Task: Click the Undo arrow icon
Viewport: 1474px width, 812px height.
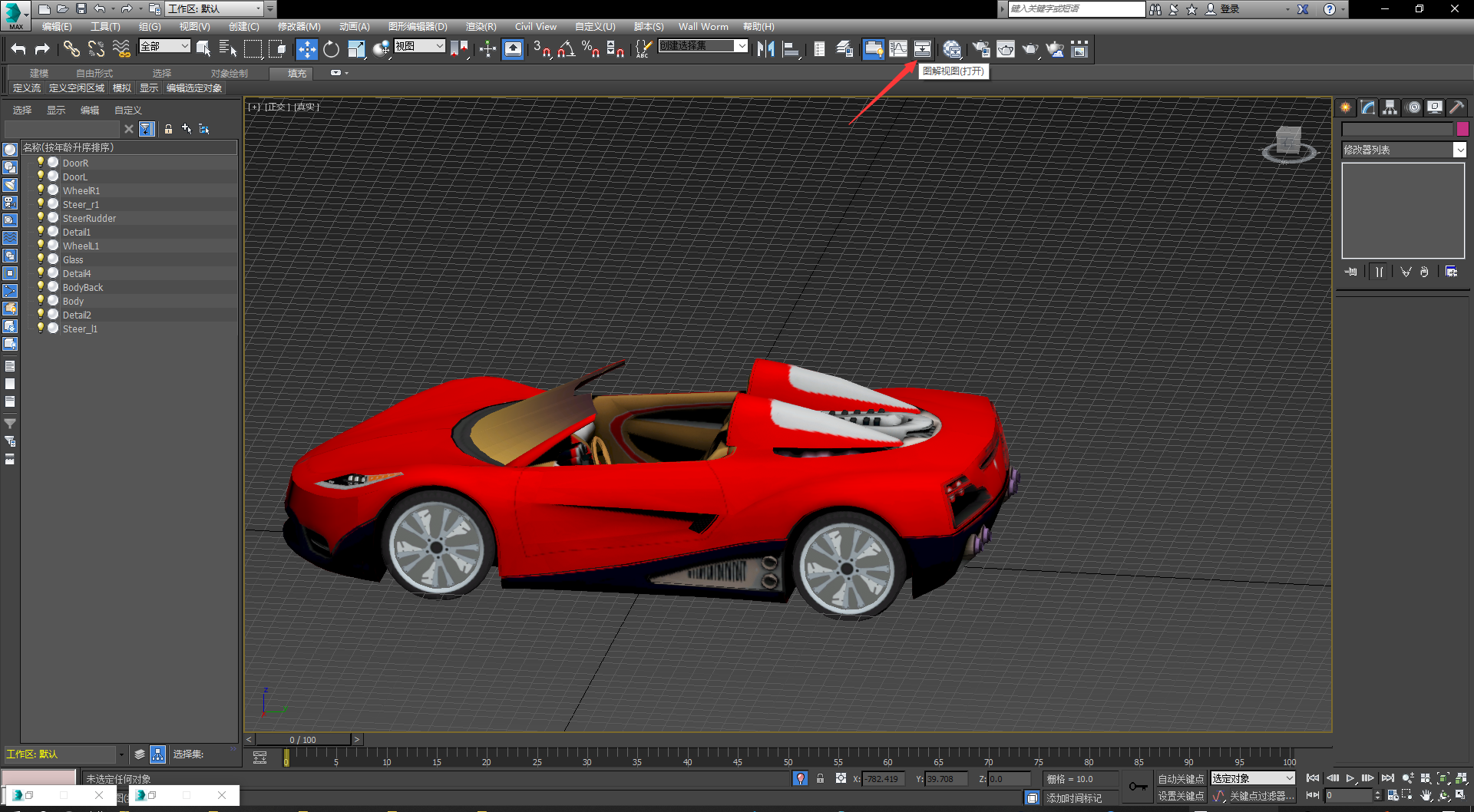Action: coord(18,49)
